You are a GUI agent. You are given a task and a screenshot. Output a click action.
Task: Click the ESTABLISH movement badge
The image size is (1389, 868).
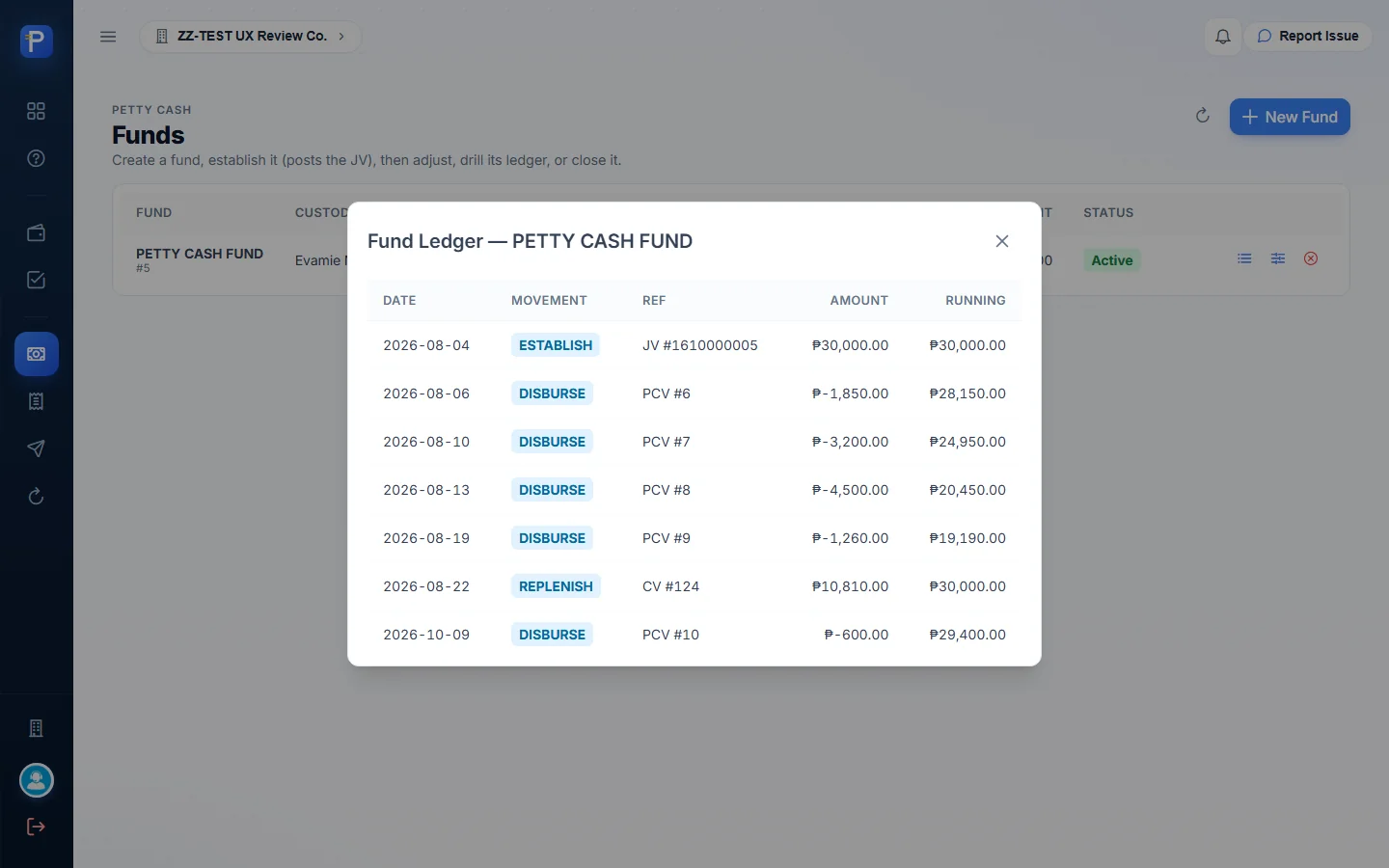point(556,345)
